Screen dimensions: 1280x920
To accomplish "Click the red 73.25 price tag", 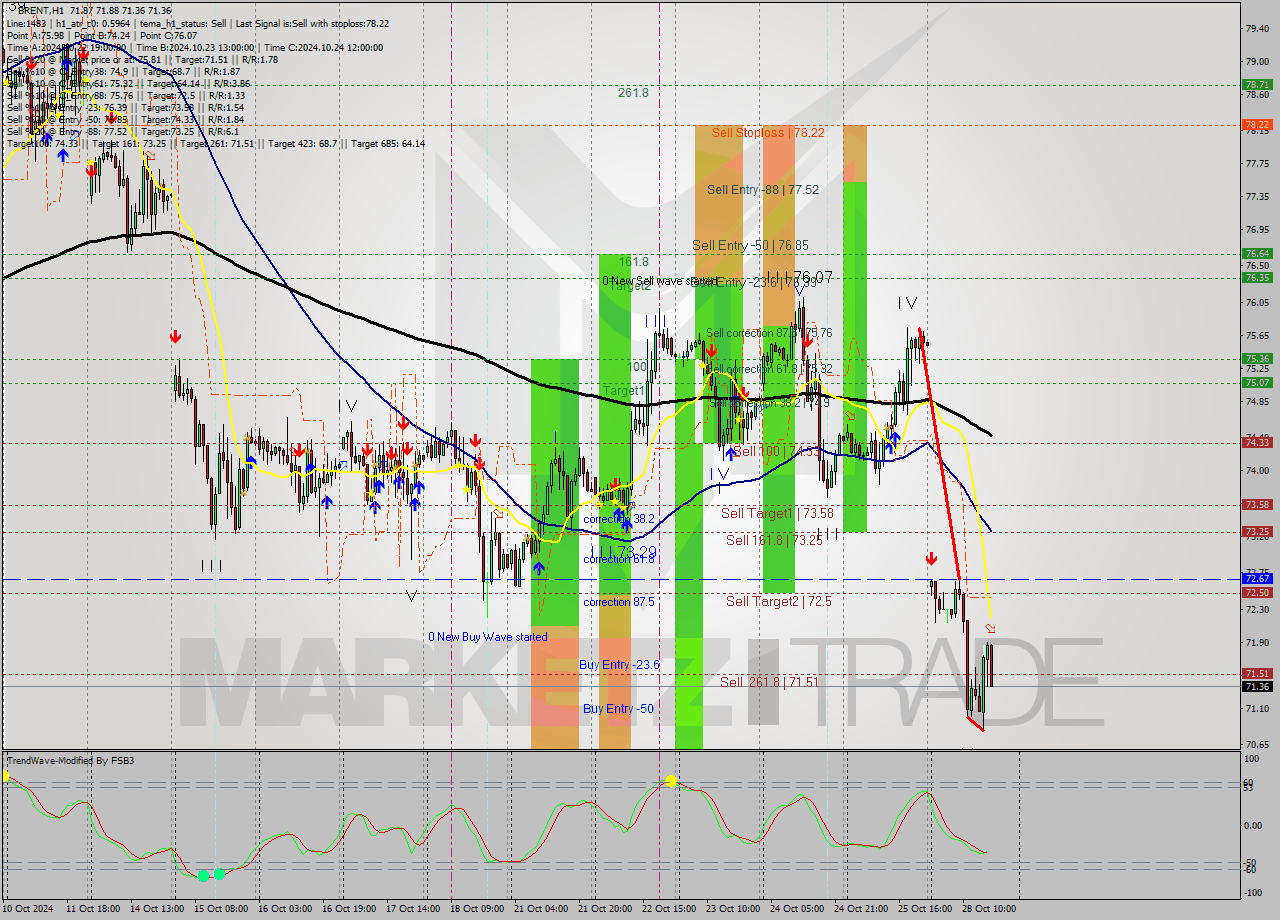I will tap(1256, 531).
